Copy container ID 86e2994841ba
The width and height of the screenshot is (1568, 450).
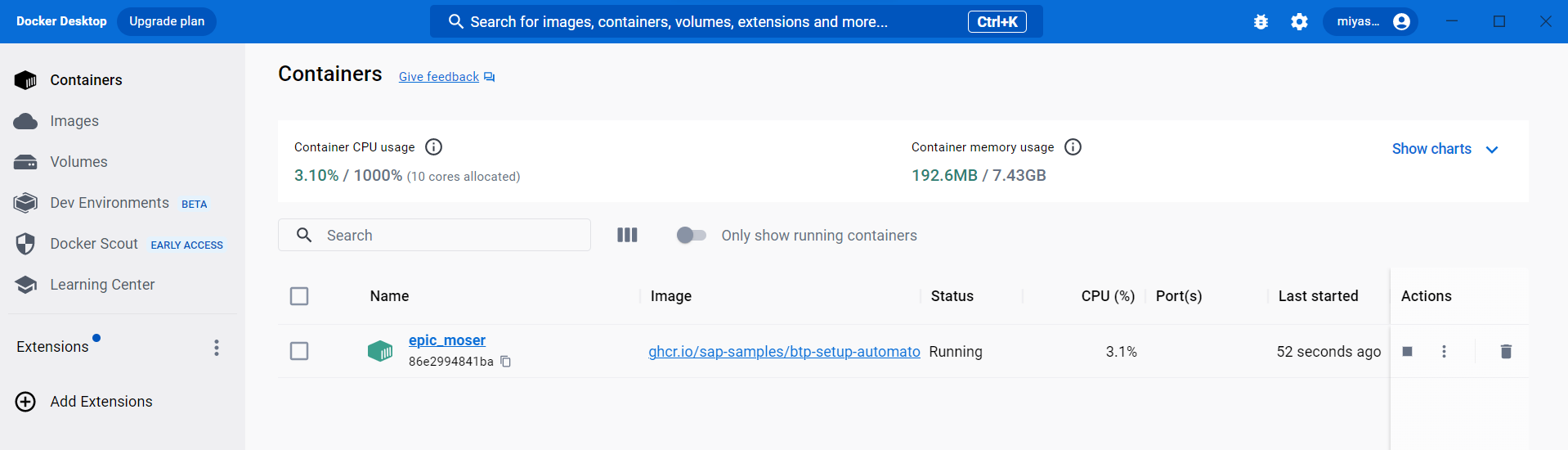(x=506, y=362)
